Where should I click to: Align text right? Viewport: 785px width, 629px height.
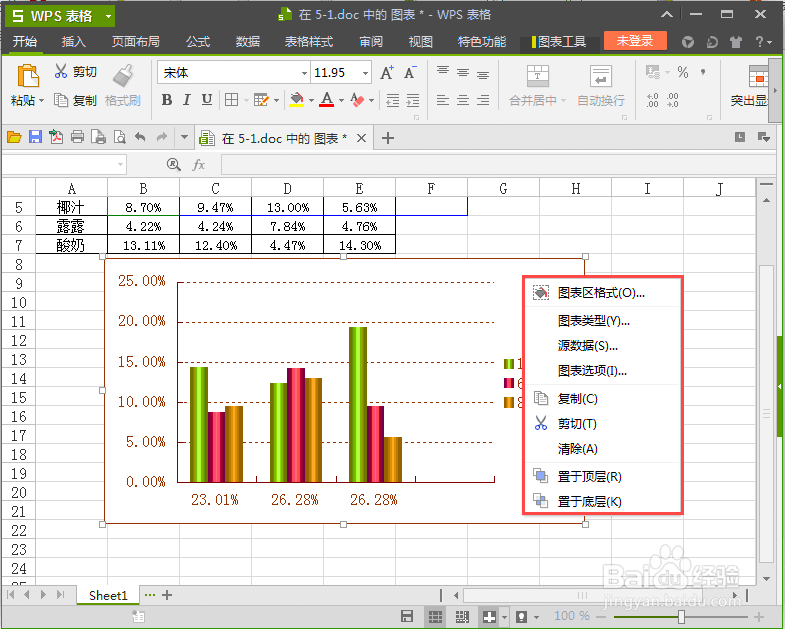click(483, 101)
